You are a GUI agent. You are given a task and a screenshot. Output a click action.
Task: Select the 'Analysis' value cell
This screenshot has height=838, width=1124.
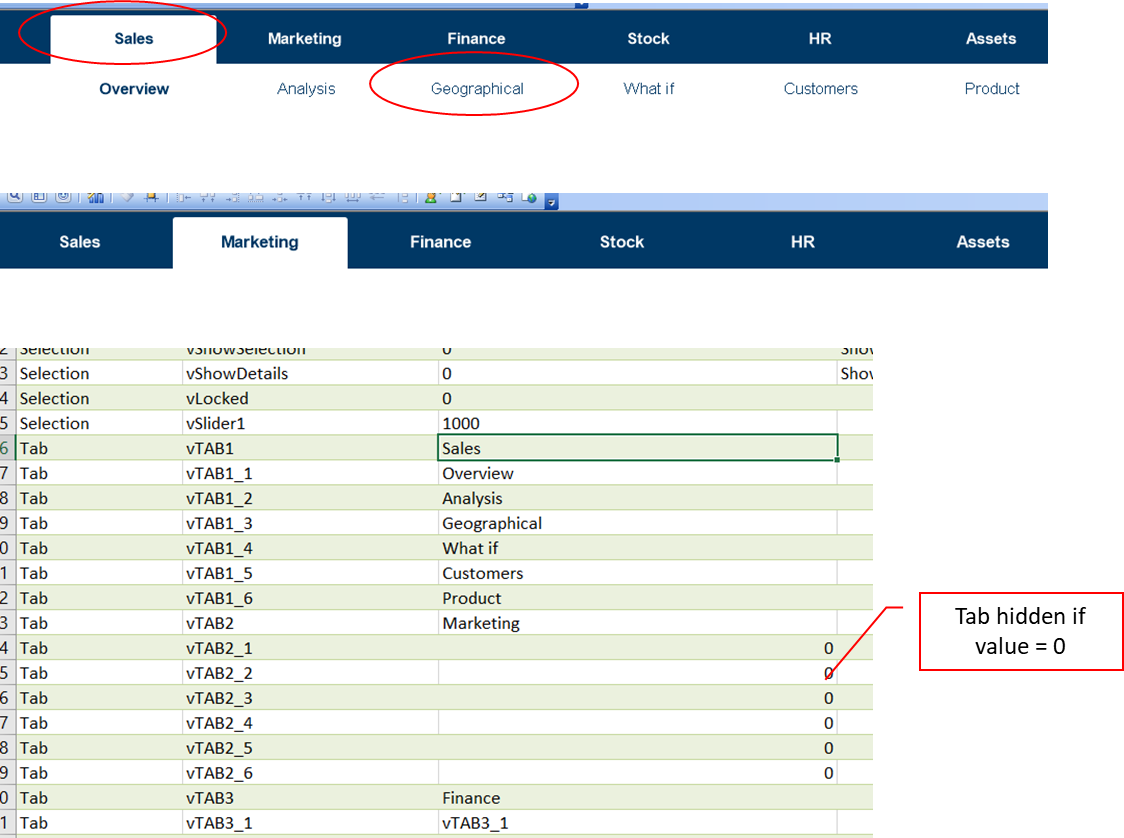[x=637, y=498]
